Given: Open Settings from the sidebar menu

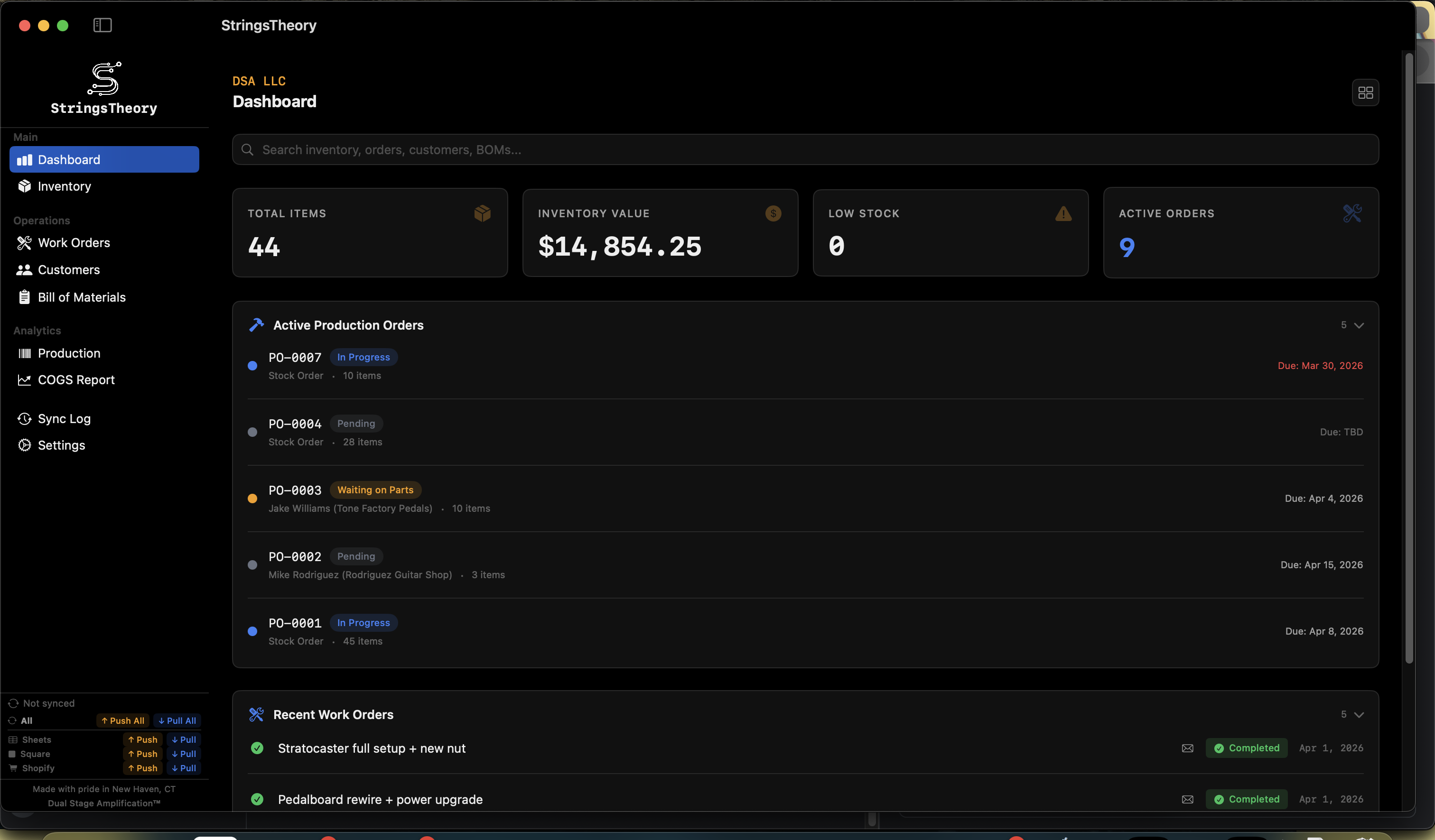Looking at the screenshot, I should coord(61,445).
